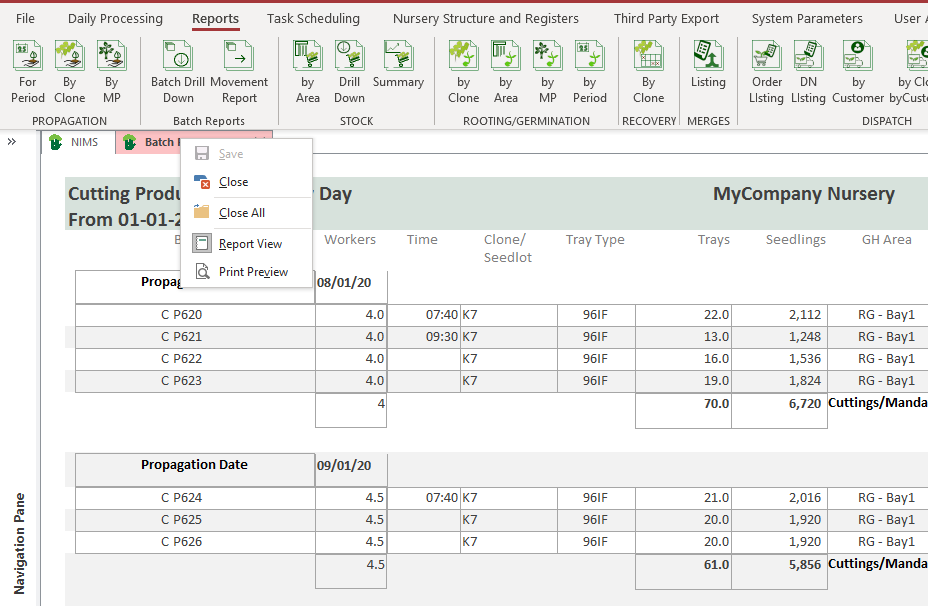Open Dispatch DN Listing report
The image size is (928, 606).
(808, 72)
